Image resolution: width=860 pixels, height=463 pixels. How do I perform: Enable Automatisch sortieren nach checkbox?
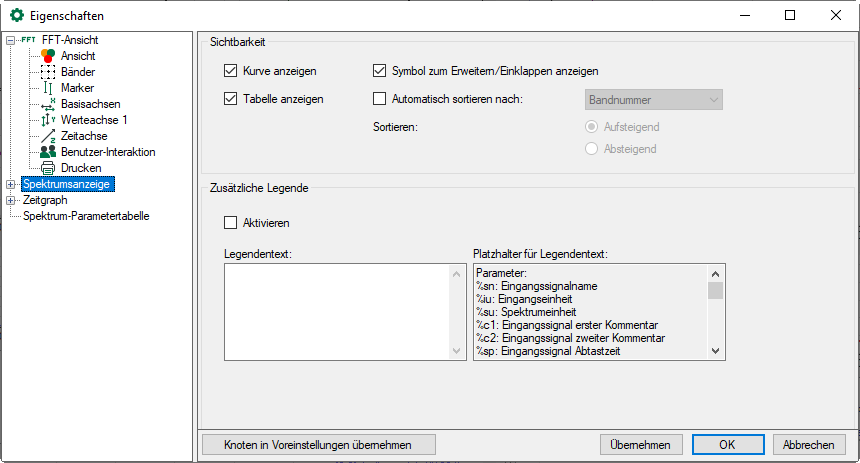click(x=379, y=99)
